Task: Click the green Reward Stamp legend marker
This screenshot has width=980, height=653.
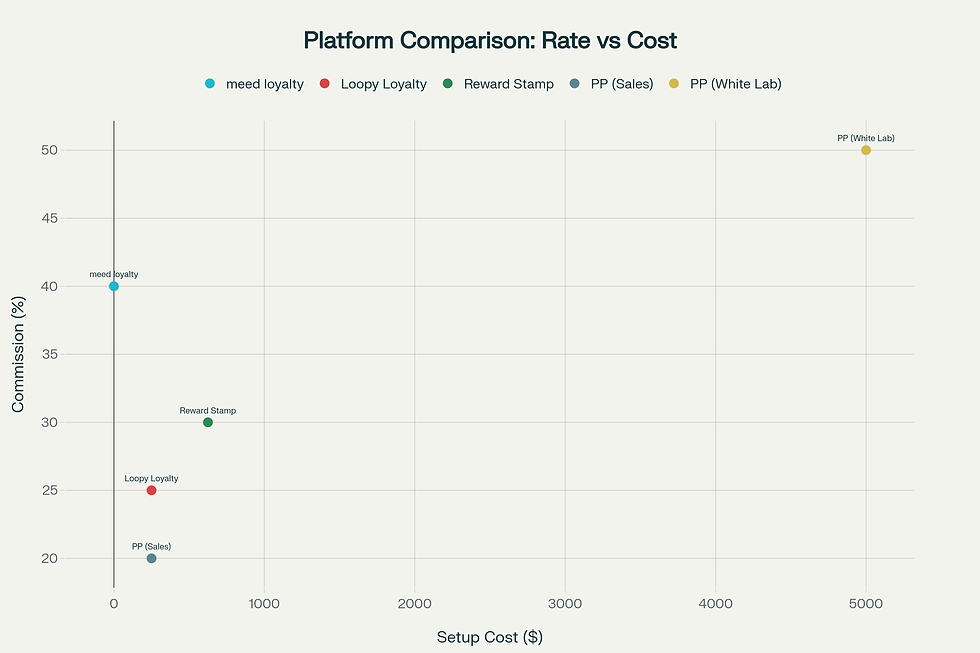Action: tap(448, 83)
